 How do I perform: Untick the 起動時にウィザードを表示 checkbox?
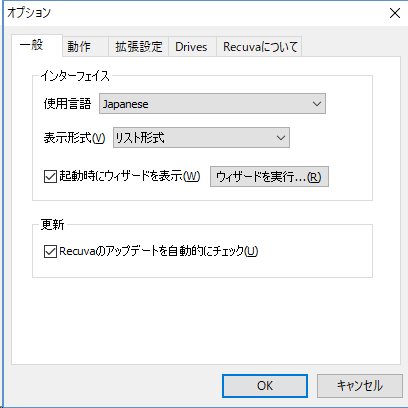click(x=50, y=176)
